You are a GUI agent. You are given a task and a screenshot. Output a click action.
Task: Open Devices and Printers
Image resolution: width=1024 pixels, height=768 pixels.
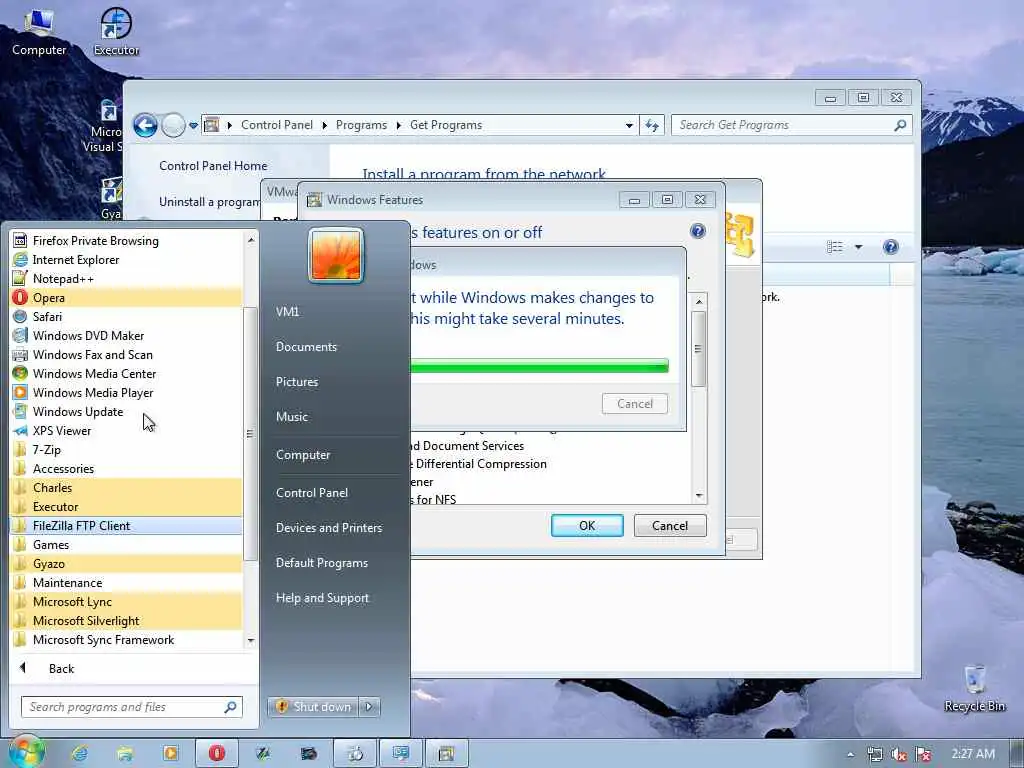pyautogui.click(x=329, y=528)
